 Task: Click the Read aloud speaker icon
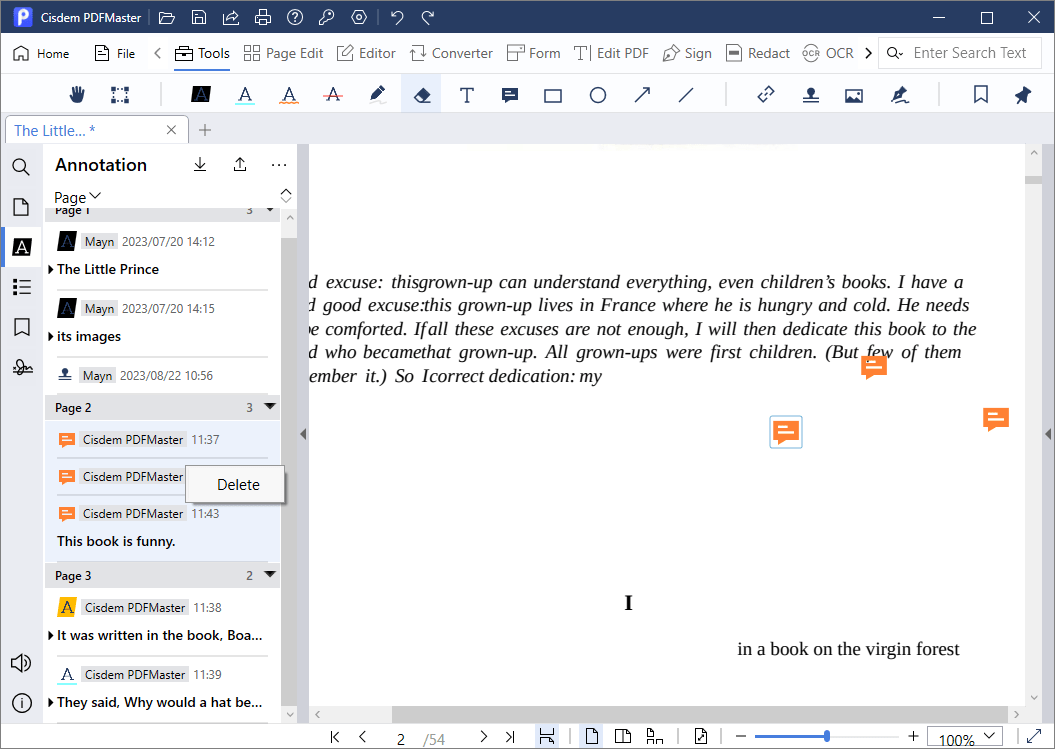point(21,663)
